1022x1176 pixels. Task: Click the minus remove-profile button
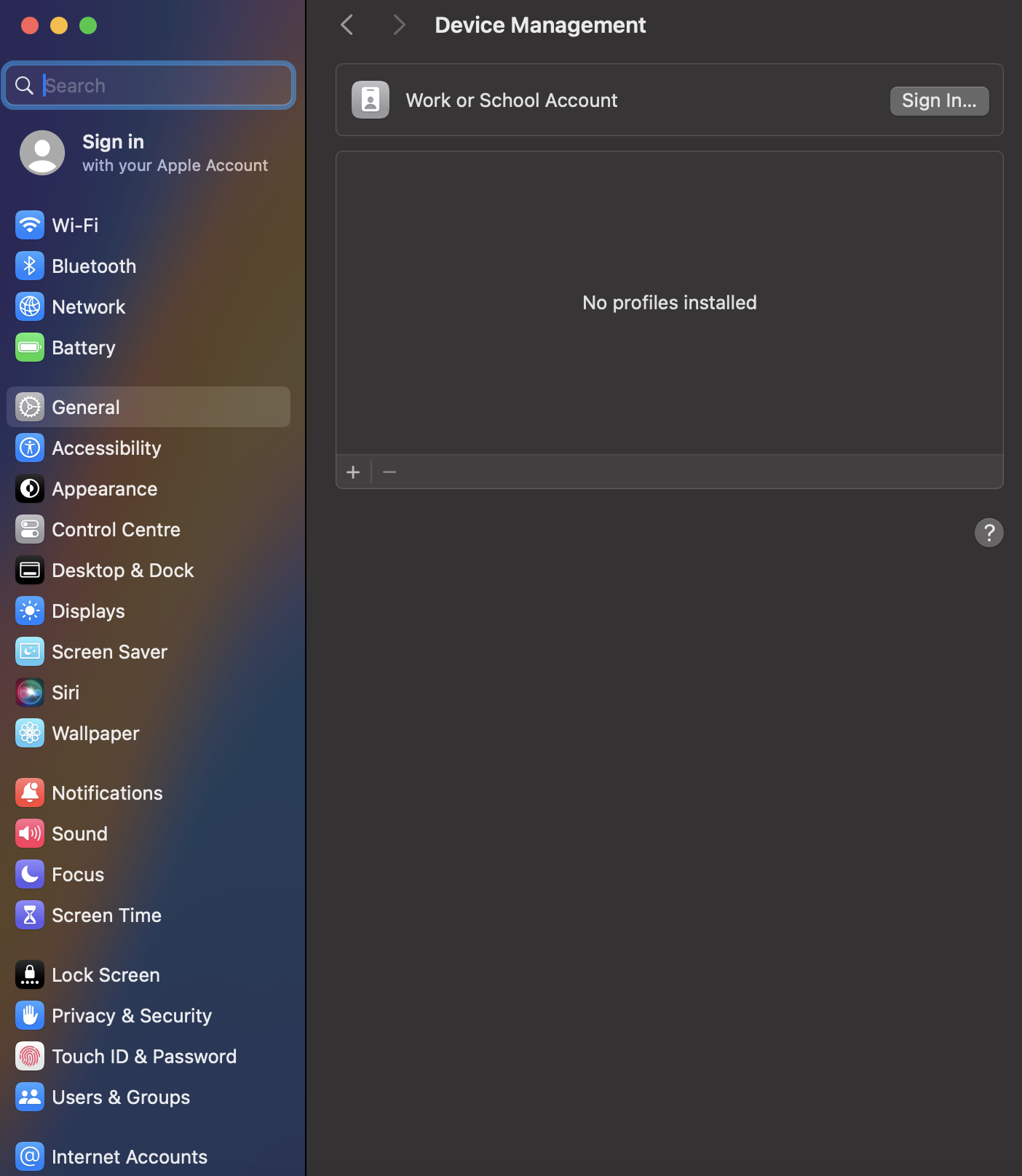(389, 472)
